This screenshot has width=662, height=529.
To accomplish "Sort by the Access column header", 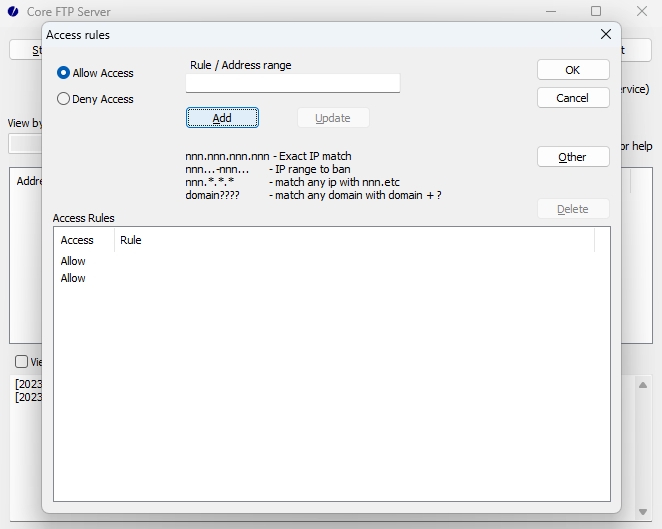I will click(x=78, y=240).
